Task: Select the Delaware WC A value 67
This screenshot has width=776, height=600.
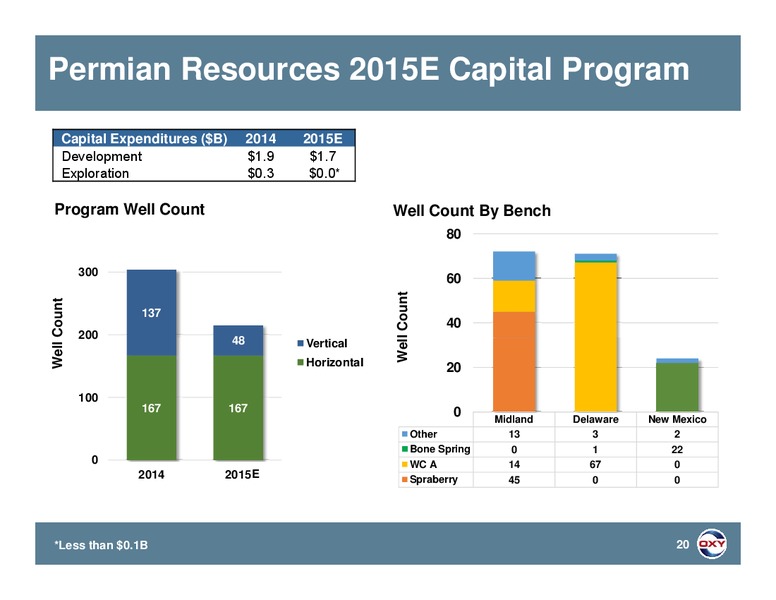Action: click(x=595, y=464)
